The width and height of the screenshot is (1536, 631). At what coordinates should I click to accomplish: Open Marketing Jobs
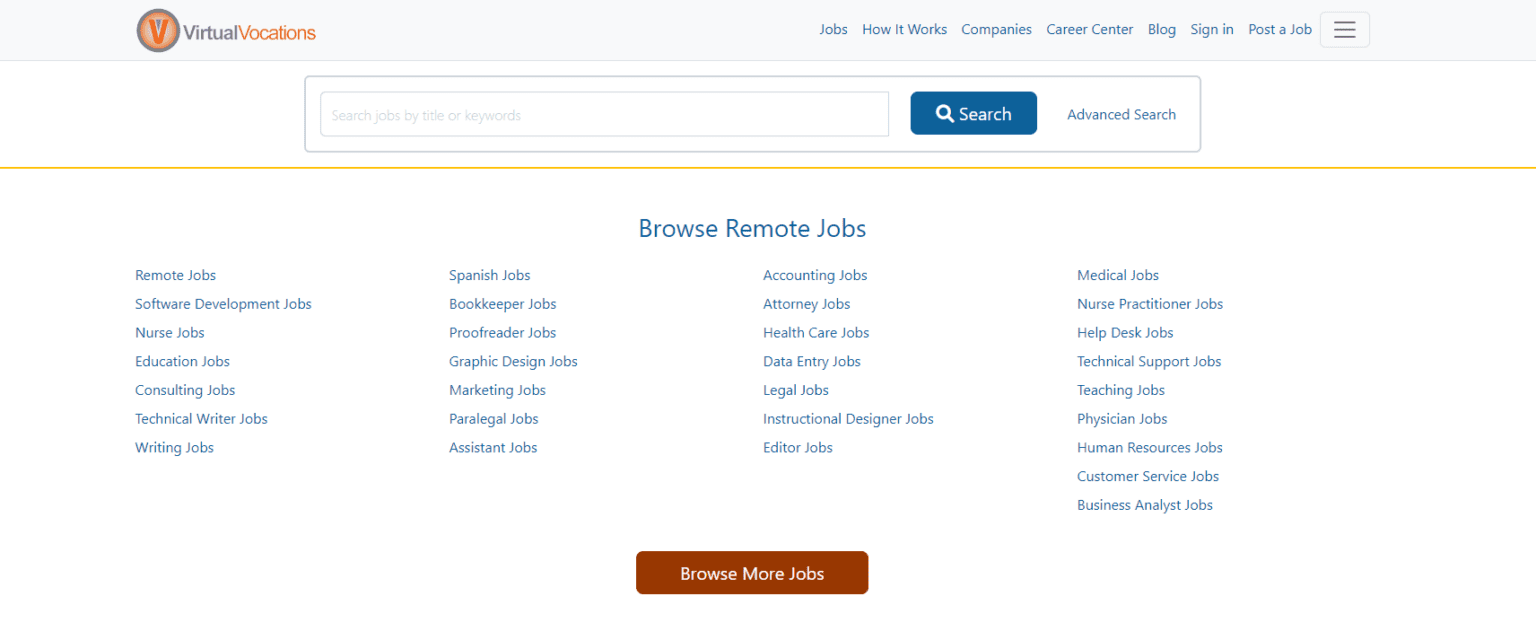tap(497, 390)
